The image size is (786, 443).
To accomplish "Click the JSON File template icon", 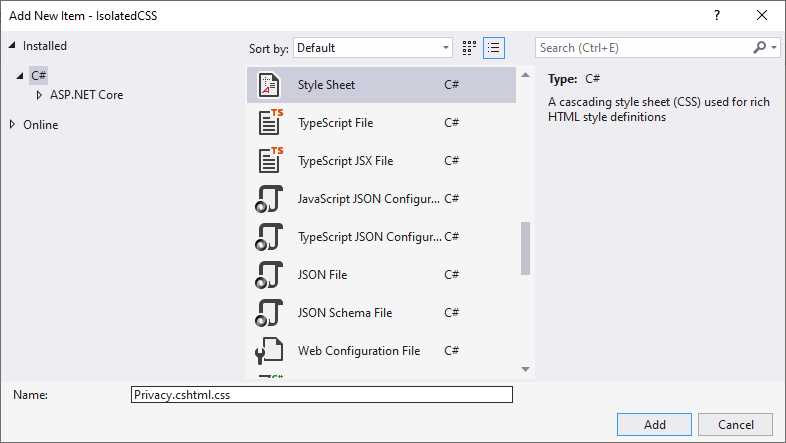I will point(269,275).
